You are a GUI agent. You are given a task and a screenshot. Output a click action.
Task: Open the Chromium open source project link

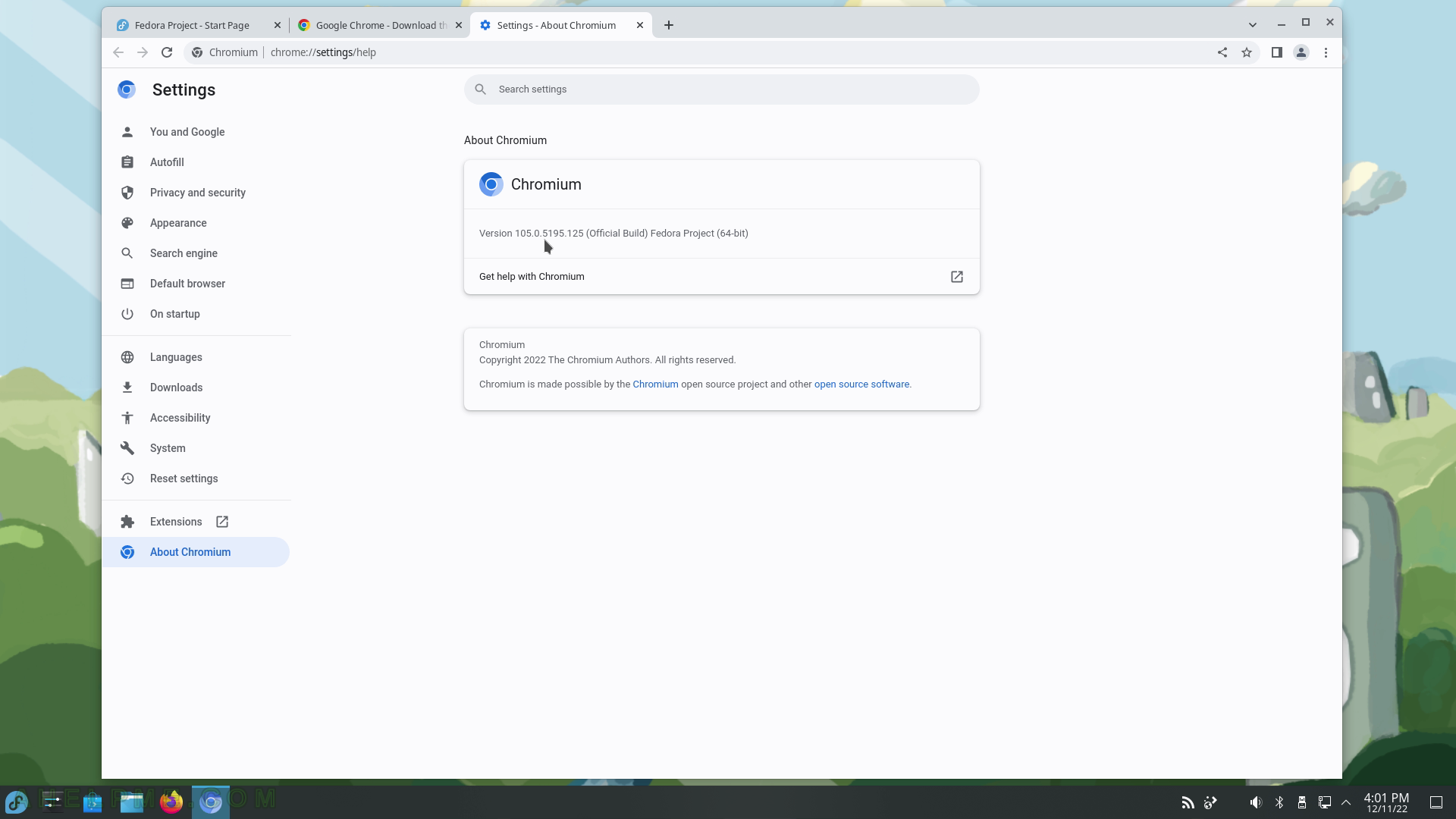pos(655,384)
